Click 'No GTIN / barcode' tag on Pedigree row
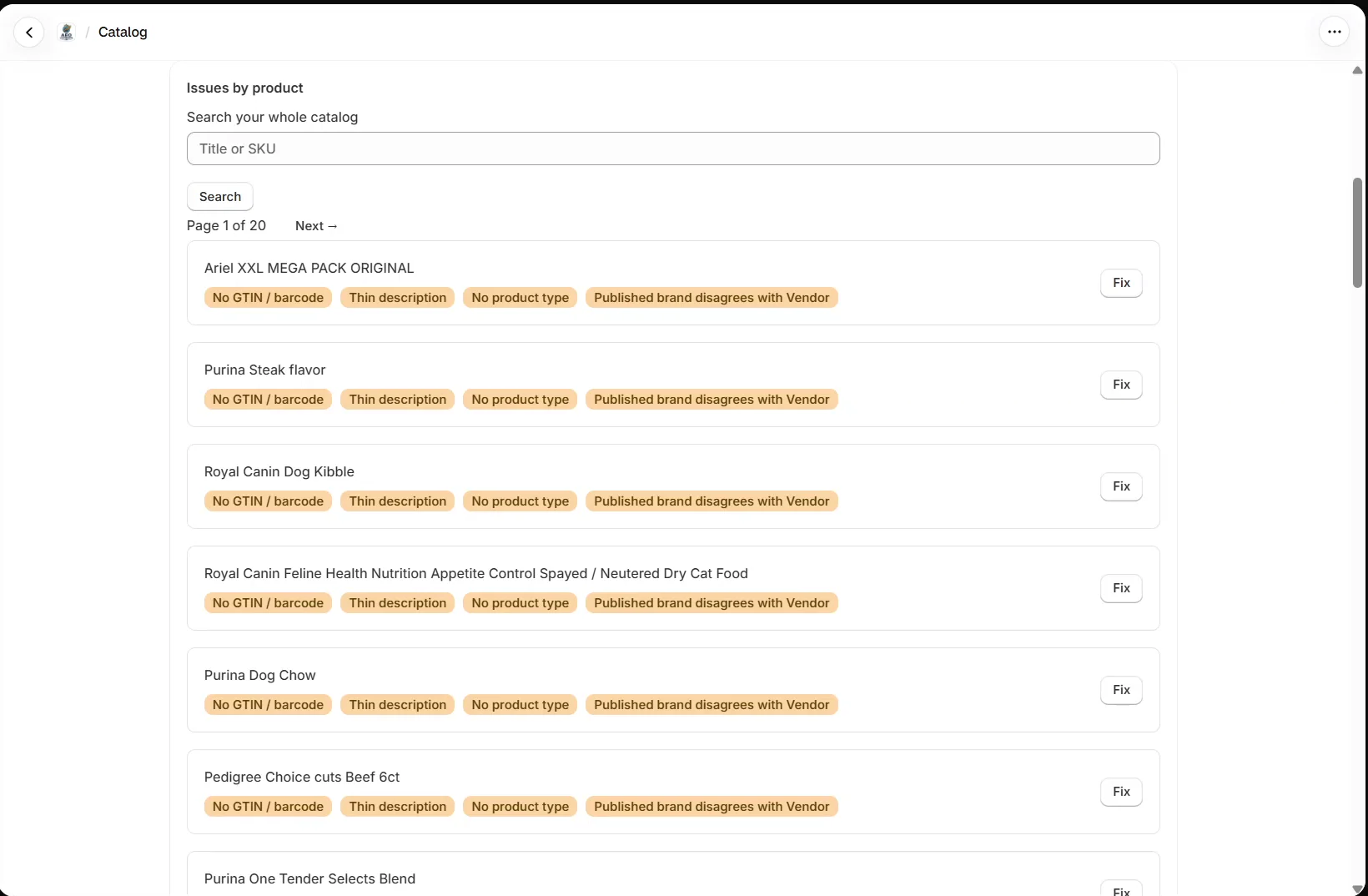Viewport: 1368px width, 896px height. click(268, 807)
